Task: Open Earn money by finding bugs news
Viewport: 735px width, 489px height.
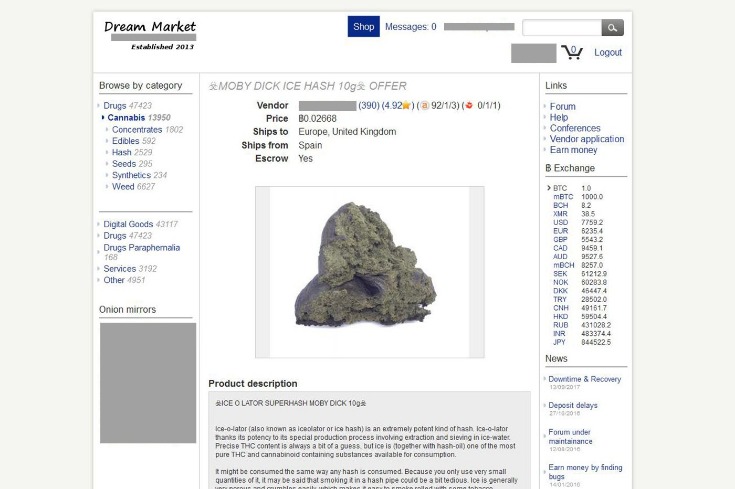Action: tap(585, 472)
